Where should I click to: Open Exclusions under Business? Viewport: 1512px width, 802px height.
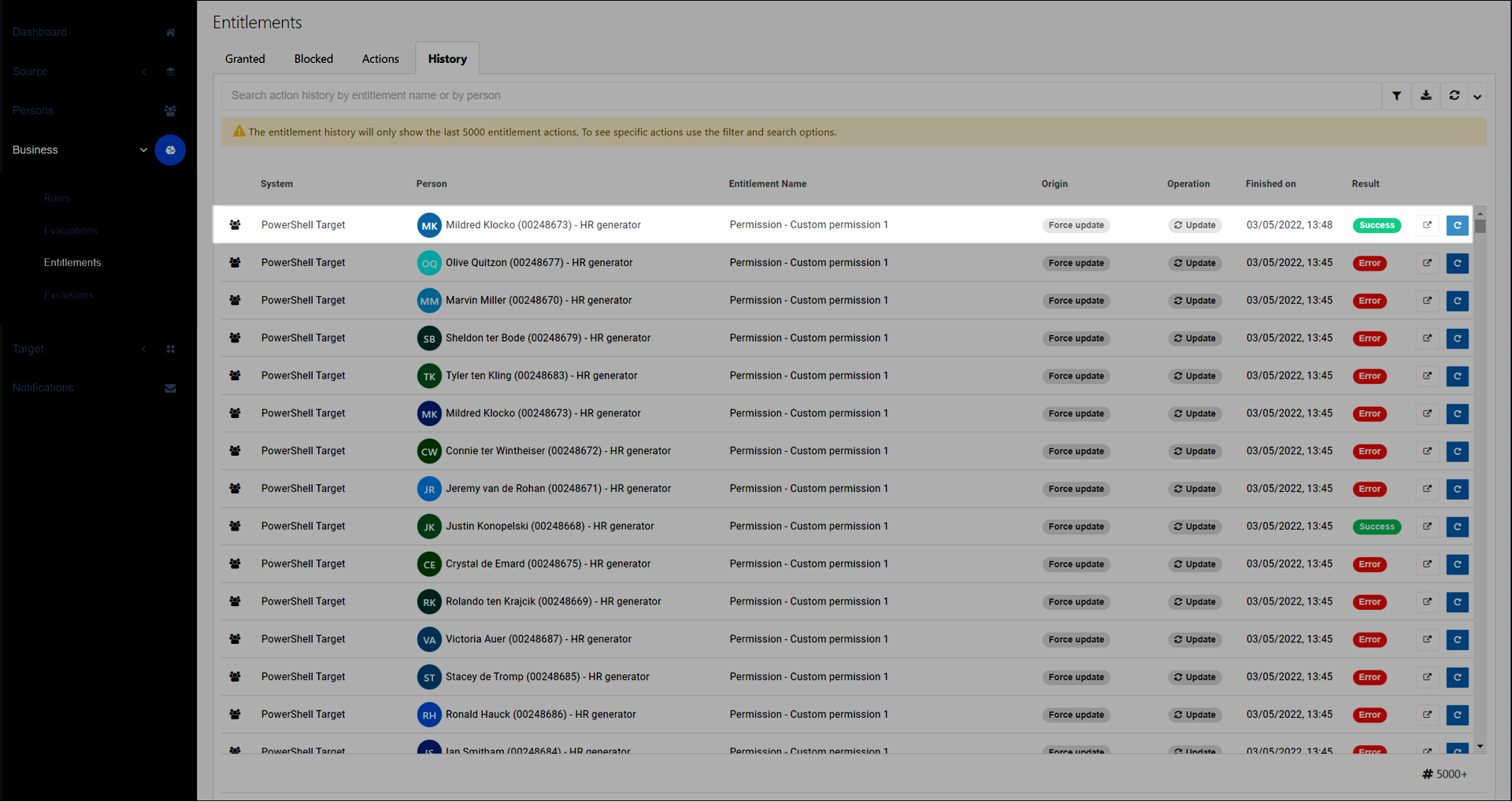69,295
